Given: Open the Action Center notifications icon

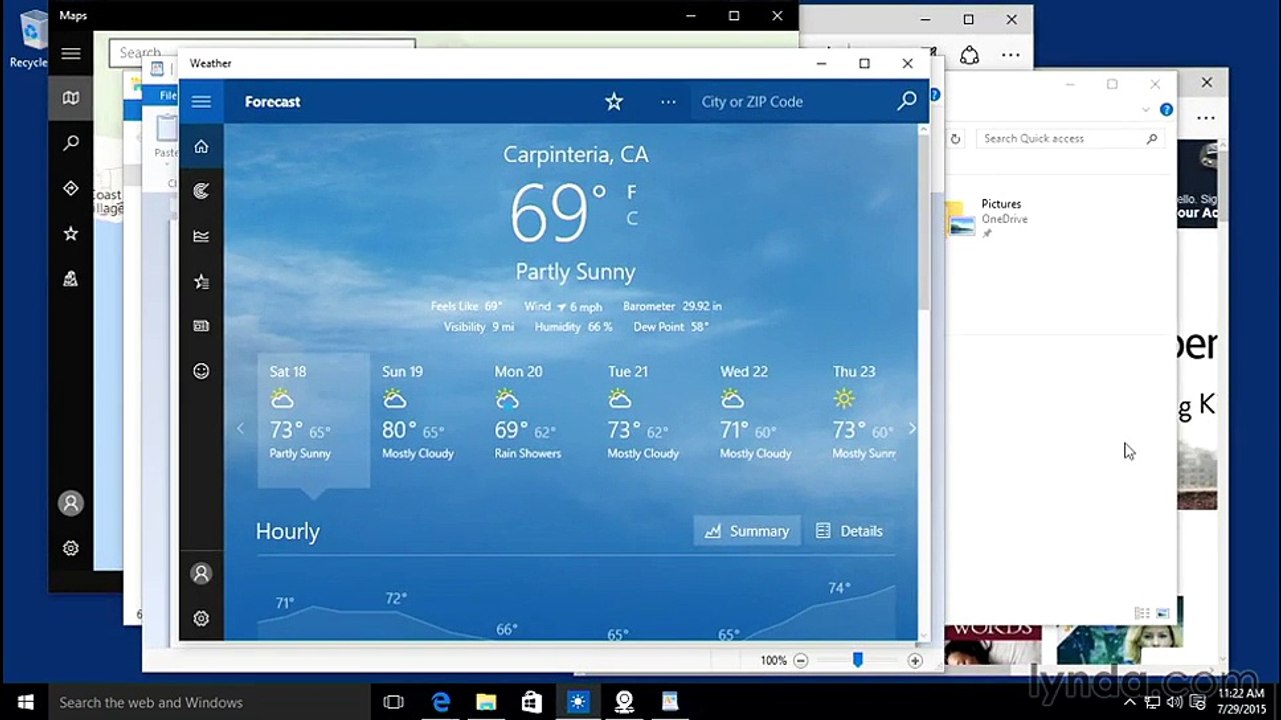Looking at the screenshot, I should 1198,702.
